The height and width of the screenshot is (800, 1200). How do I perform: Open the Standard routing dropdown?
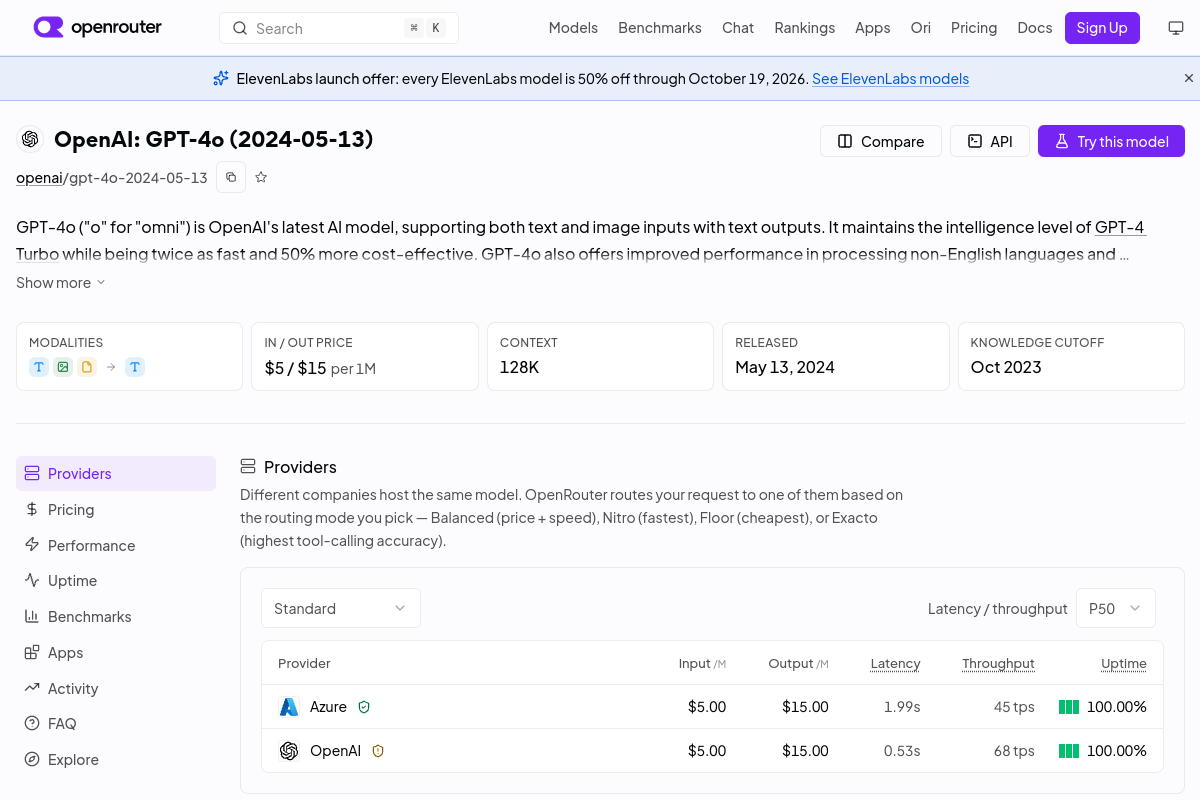[341, 608]
